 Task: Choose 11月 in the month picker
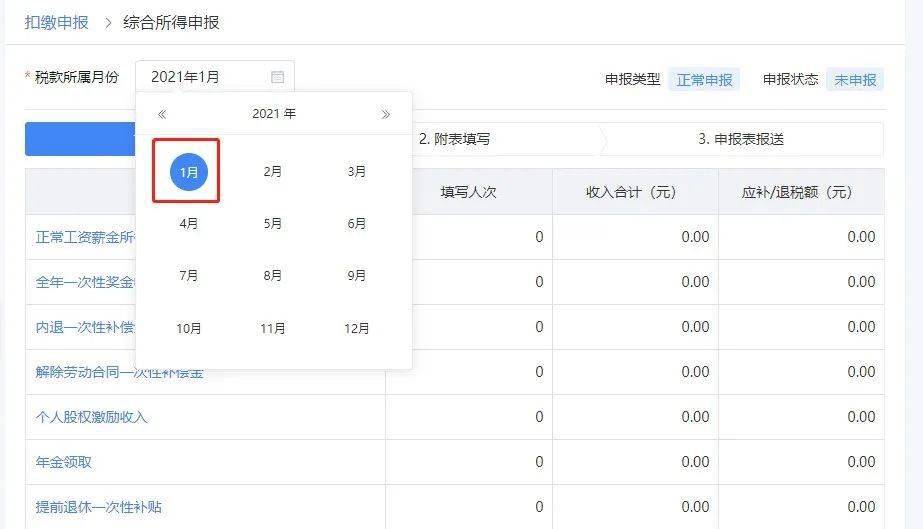(273, 328)
